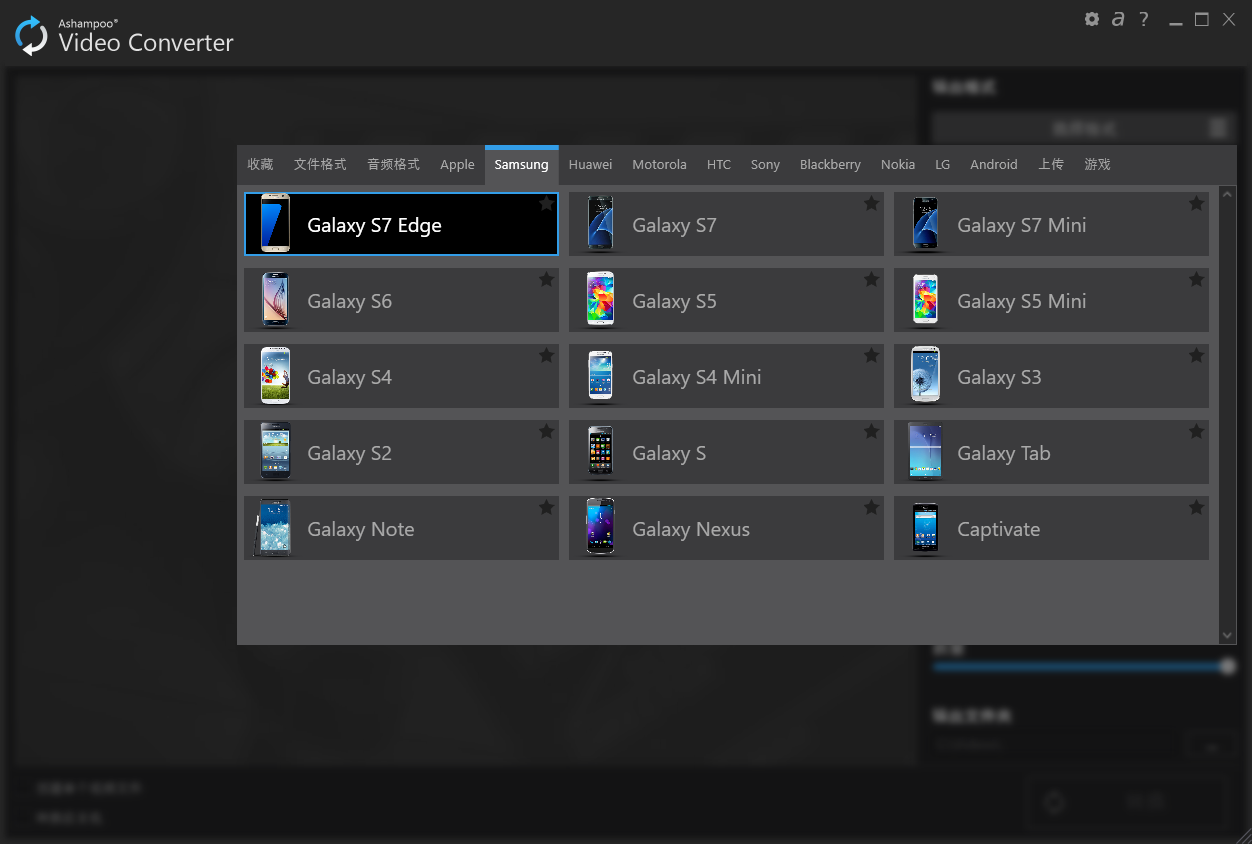The image size is (1252, 844).
Task: Click the Galaxy Nexus phone icon
Action: point(600,527)
